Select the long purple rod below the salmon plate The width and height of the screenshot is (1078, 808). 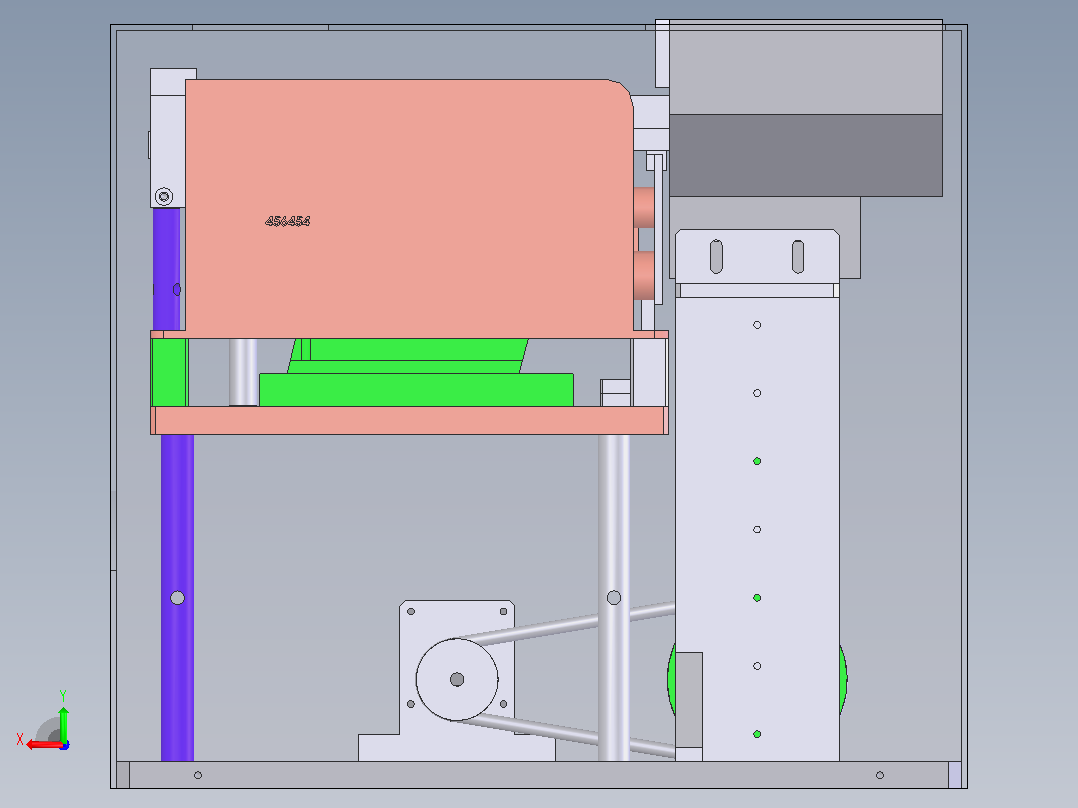tap(177, 598)
